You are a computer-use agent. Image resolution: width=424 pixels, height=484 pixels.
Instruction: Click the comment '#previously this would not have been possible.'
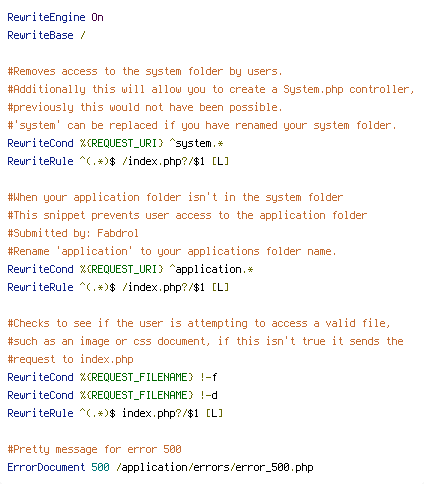tap(145, 107)
